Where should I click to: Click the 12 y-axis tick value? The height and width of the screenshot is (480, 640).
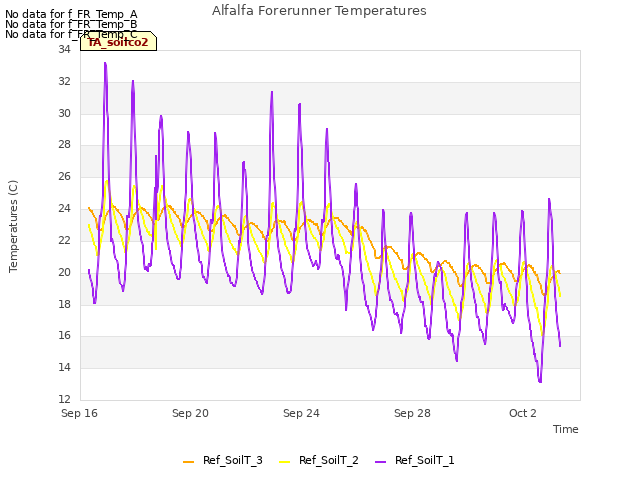pyautogui.click(x=64, y=399)
